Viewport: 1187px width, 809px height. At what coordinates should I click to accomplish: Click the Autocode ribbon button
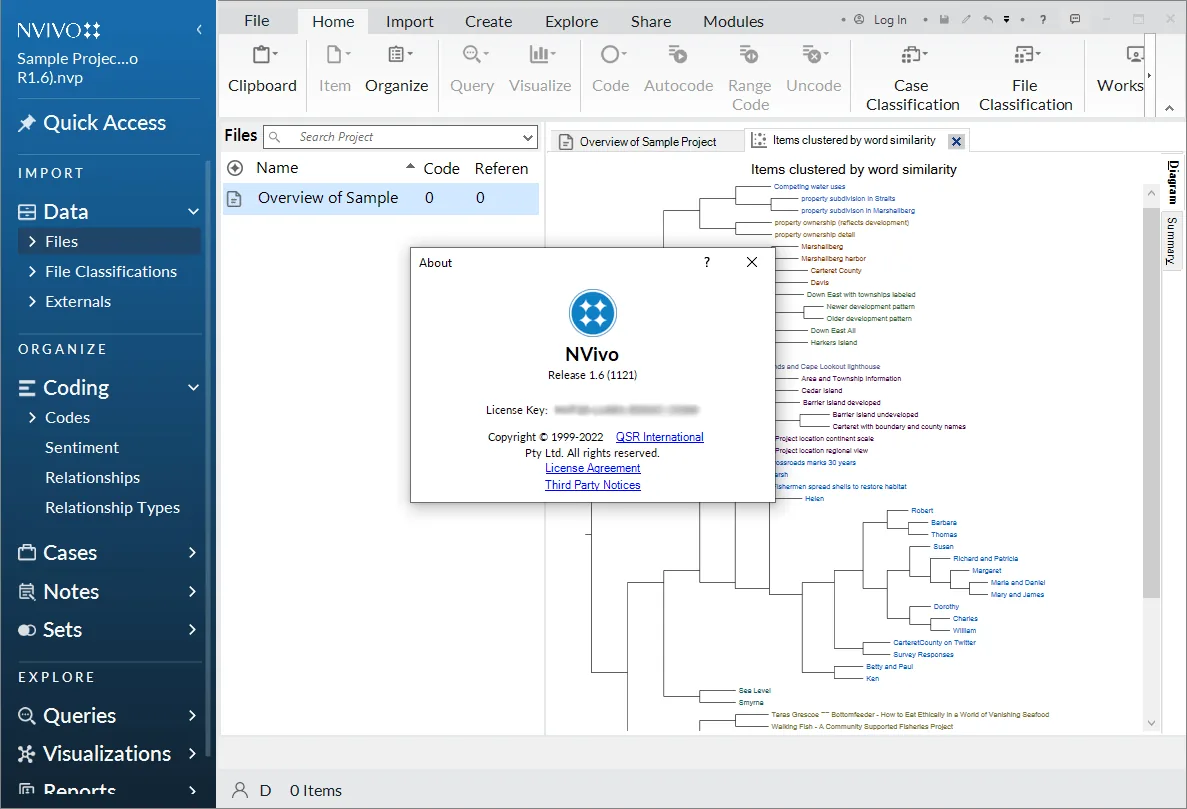[x=678, y=70]
